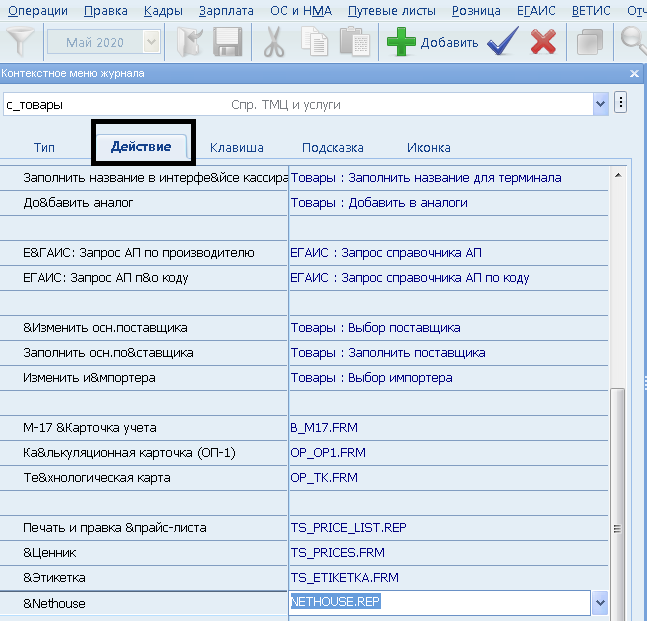Screen dimensions: 647x621
Task: Click the copy documents icon
Action: [315, 42]
